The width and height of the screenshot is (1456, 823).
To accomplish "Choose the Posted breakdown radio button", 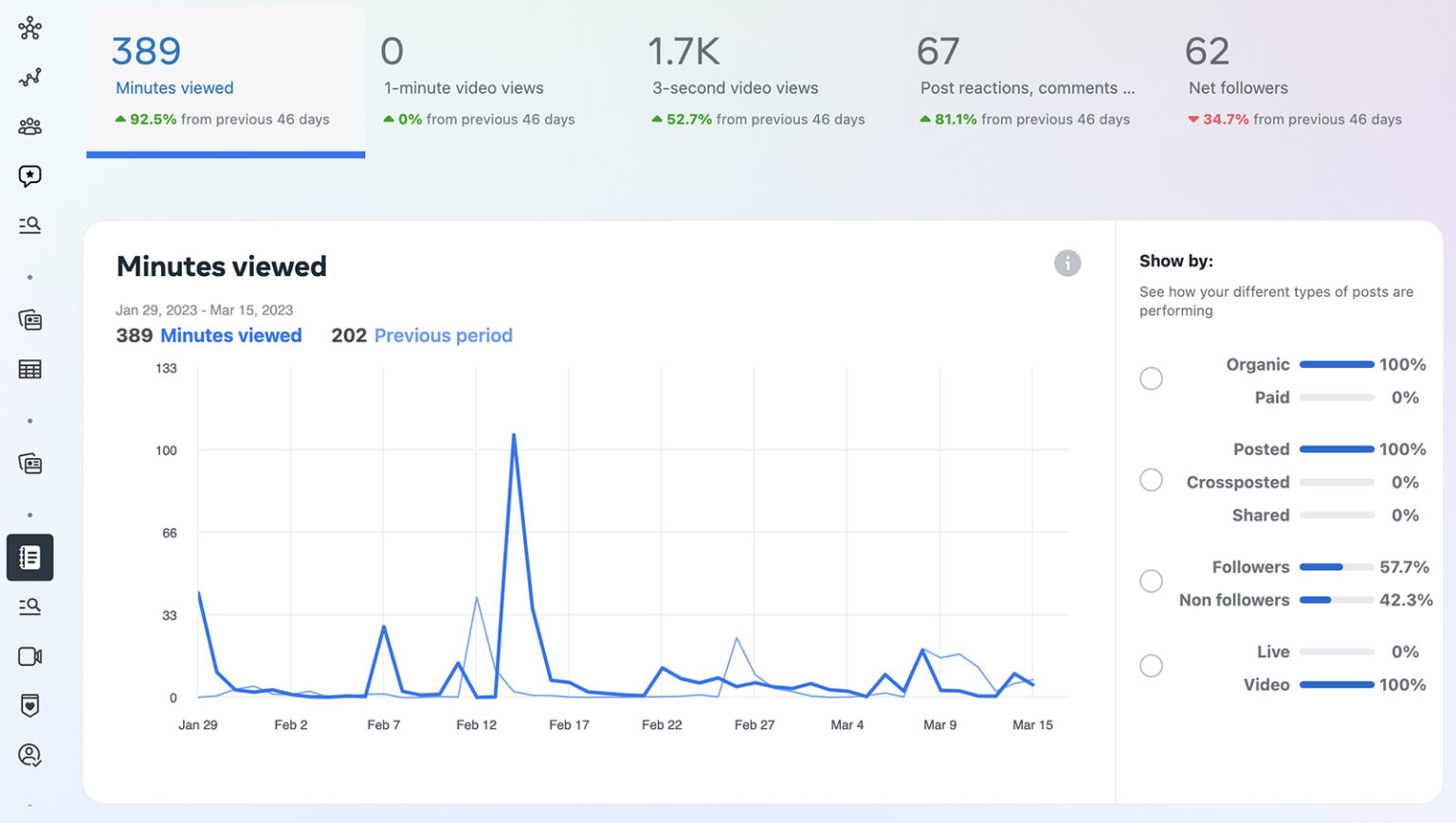I will tap(1151, 480).
